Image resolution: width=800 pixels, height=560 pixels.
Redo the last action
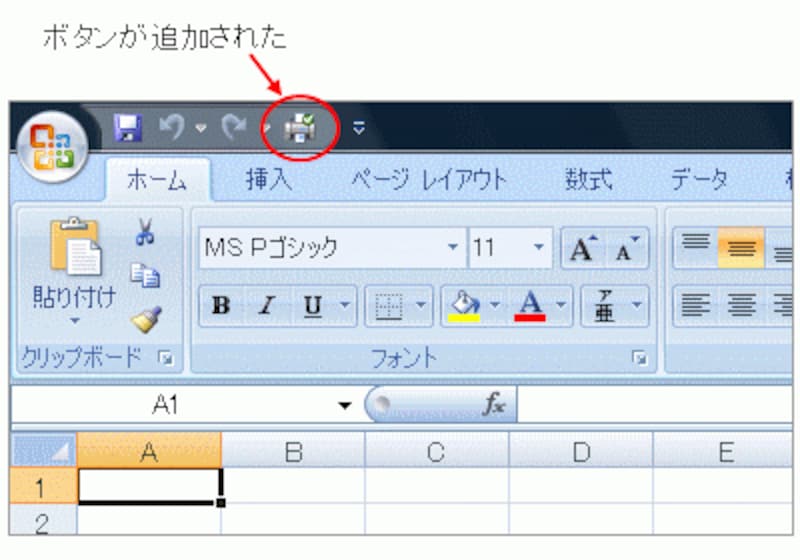(x=235, y=127)
